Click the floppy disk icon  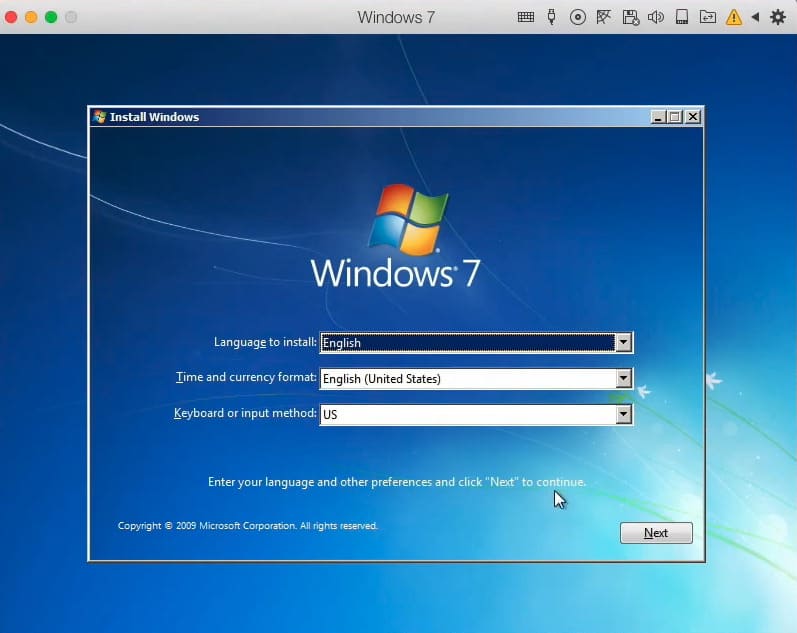coord(630,17)
